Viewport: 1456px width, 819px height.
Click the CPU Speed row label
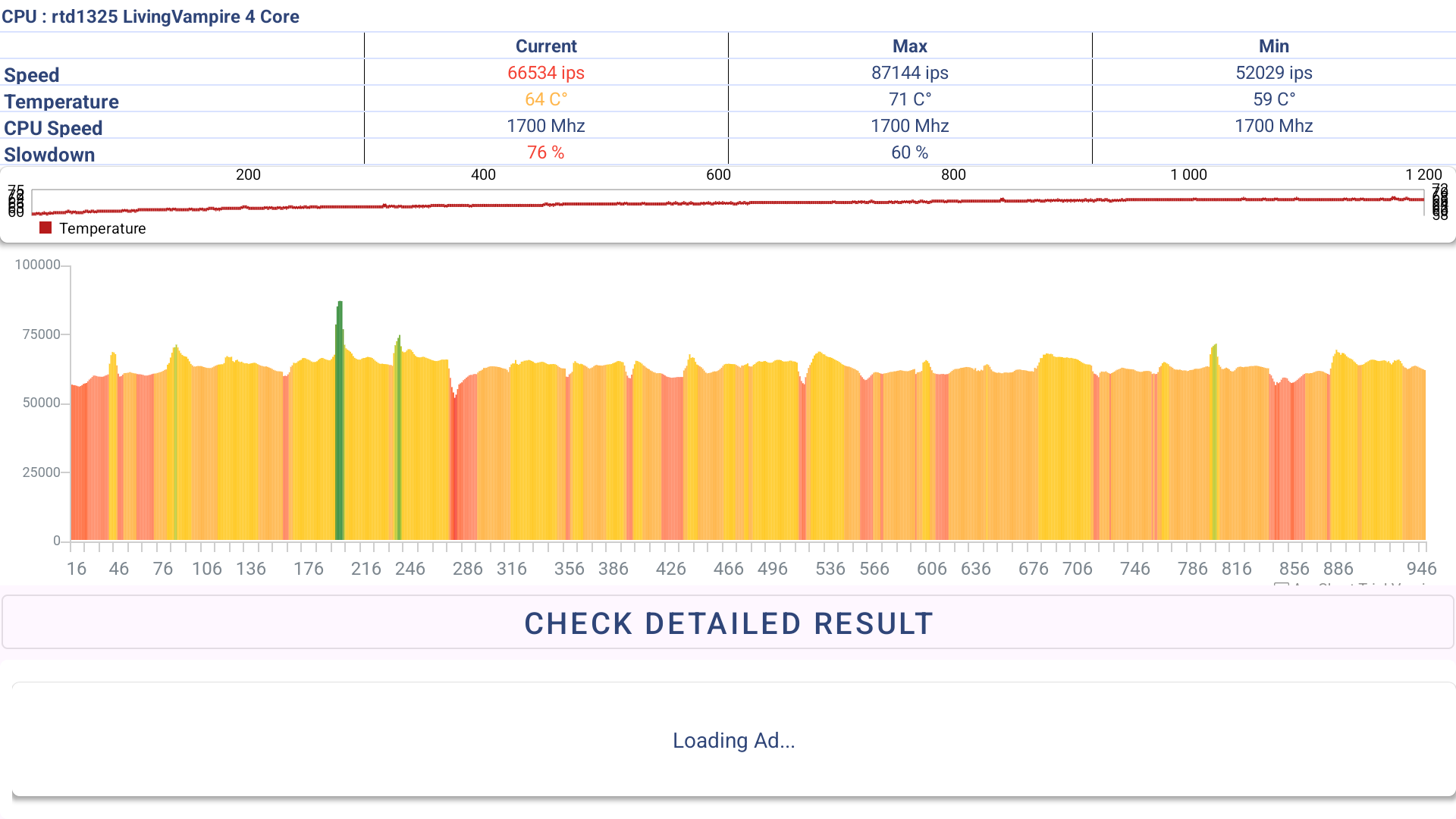click(53, 128)
